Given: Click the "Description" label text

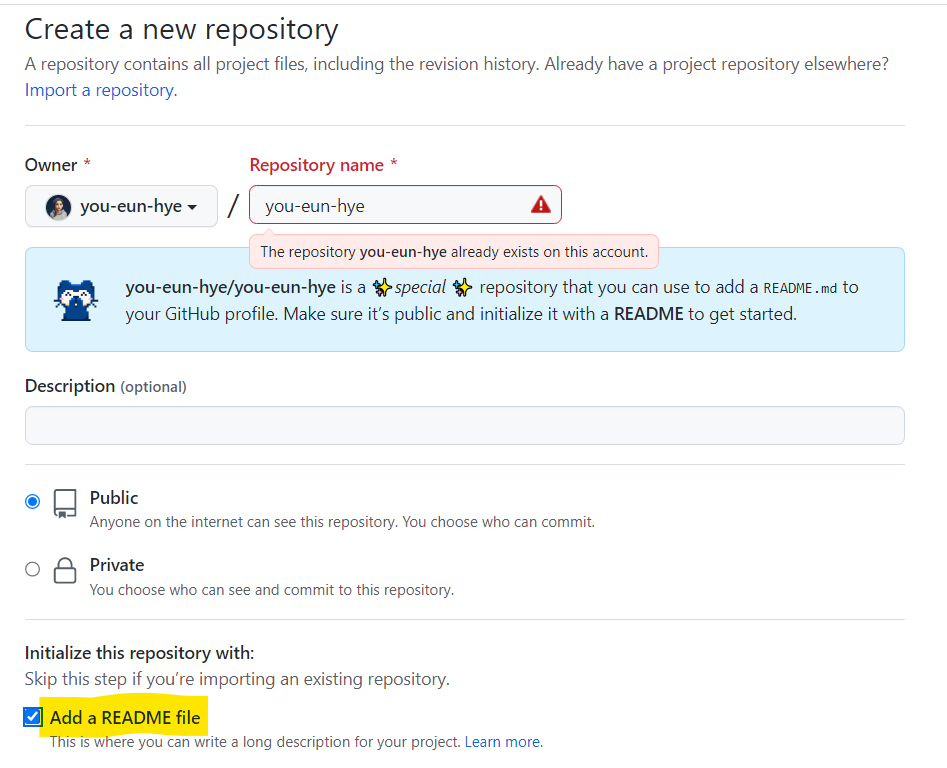Looking at the screenshot, I should pos(70,386).
